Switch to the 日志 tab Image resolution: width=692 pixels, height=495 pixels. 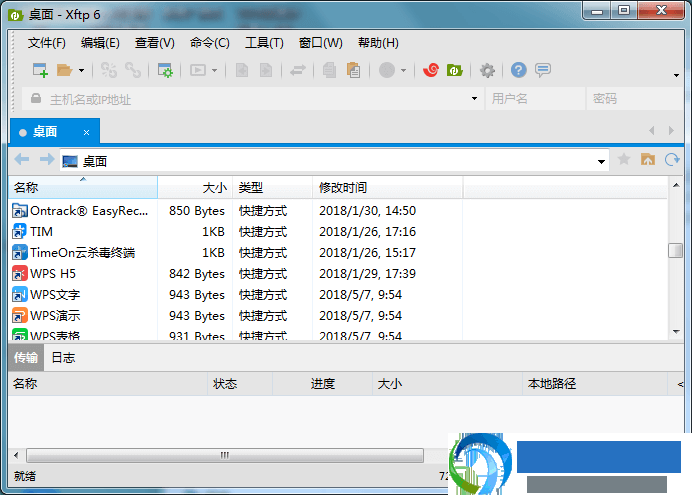pyautogui.click(x=64, y=357)
